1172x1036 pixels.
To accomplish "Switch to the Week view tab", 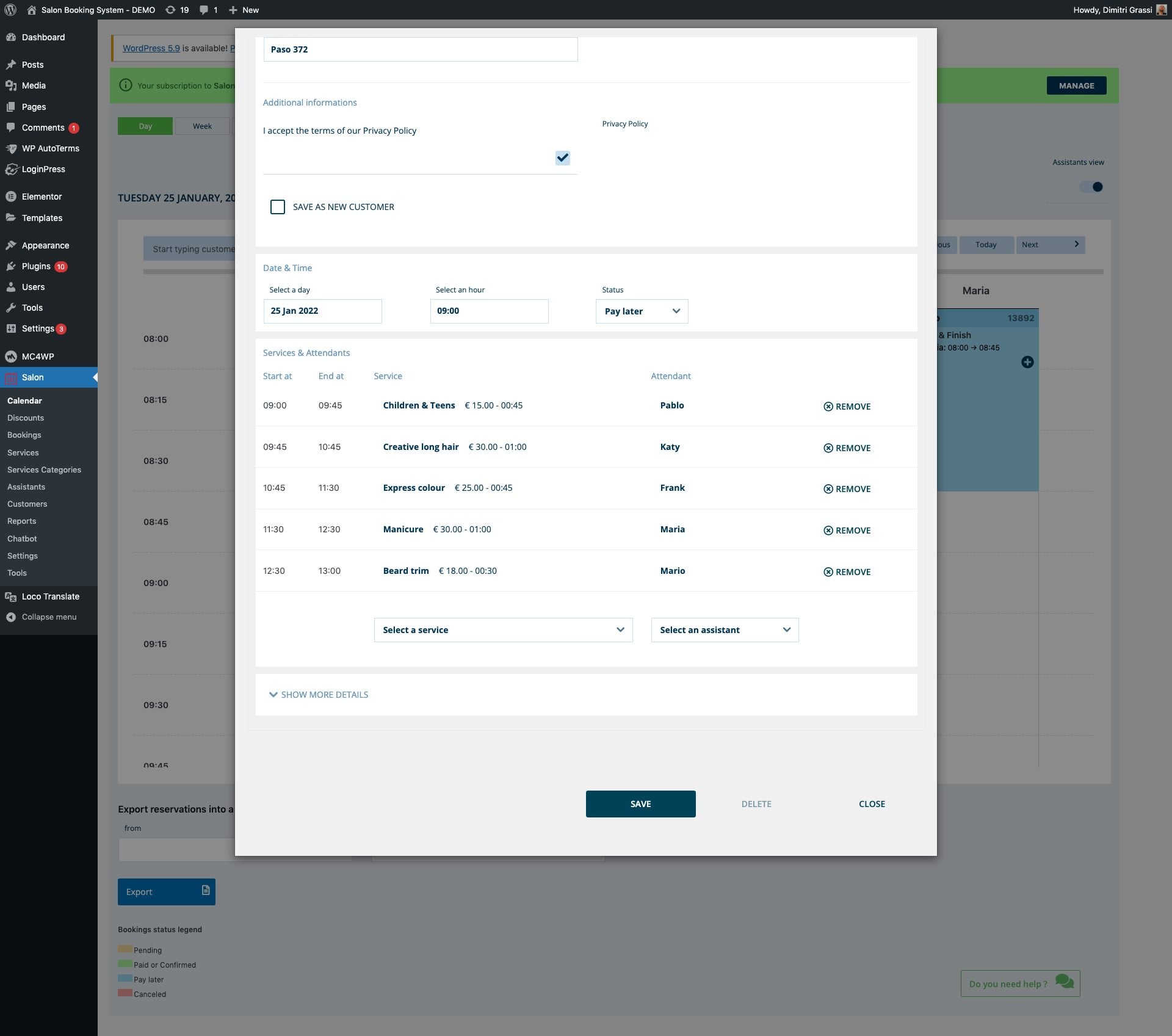I will pyautogui.click(x=202, y=126).
